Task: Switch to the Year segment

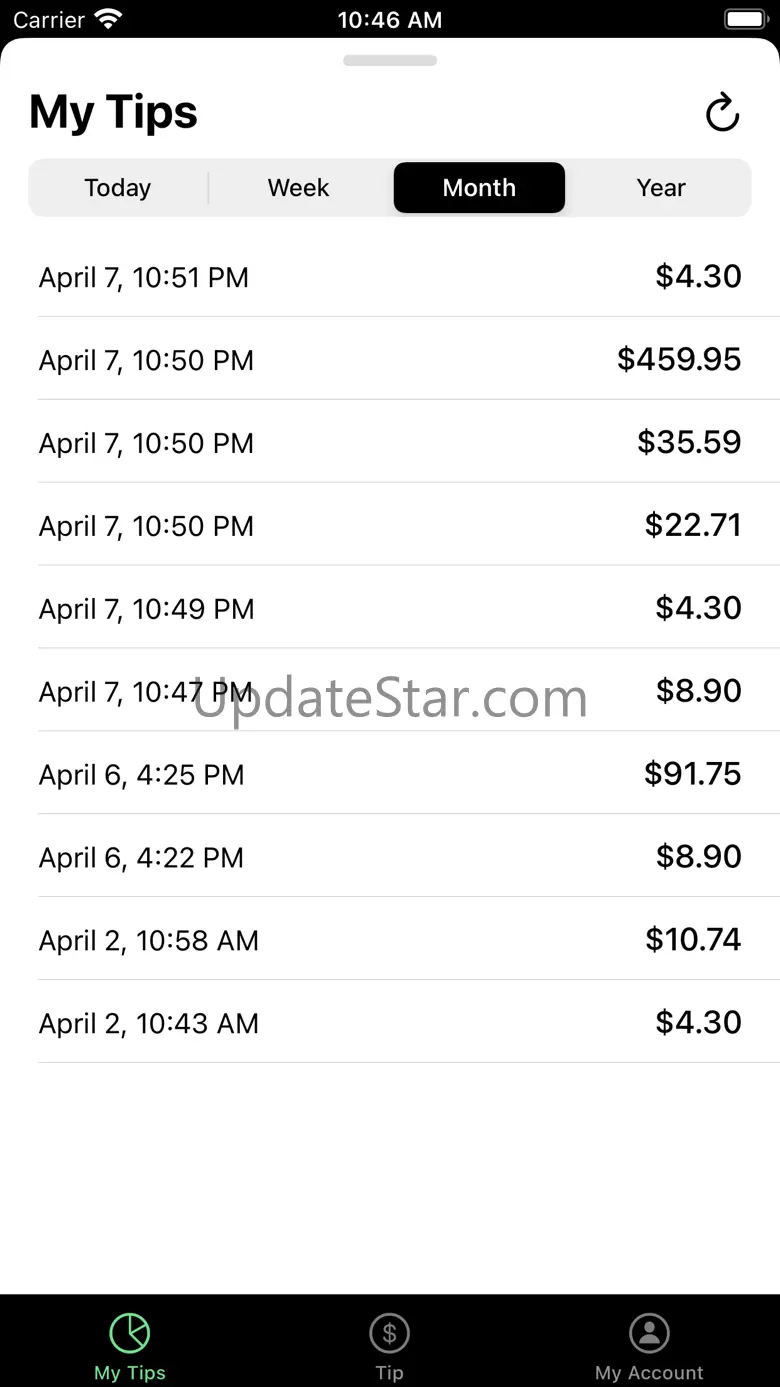Action: pyautogui.click(x=660, y=188)
